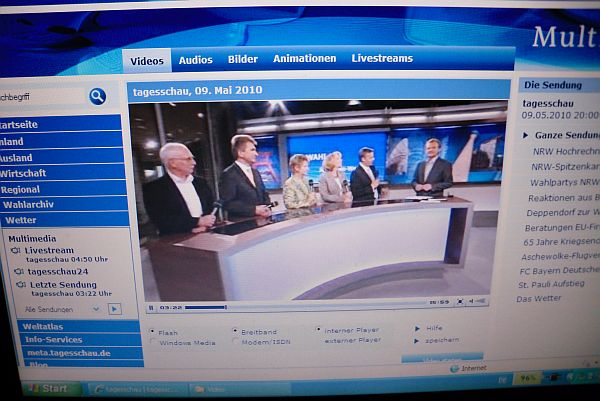Open Wahlarchiv in sidebar
Image resolution: width=600 pixels, height=401 pixels.
click(64, 204)
